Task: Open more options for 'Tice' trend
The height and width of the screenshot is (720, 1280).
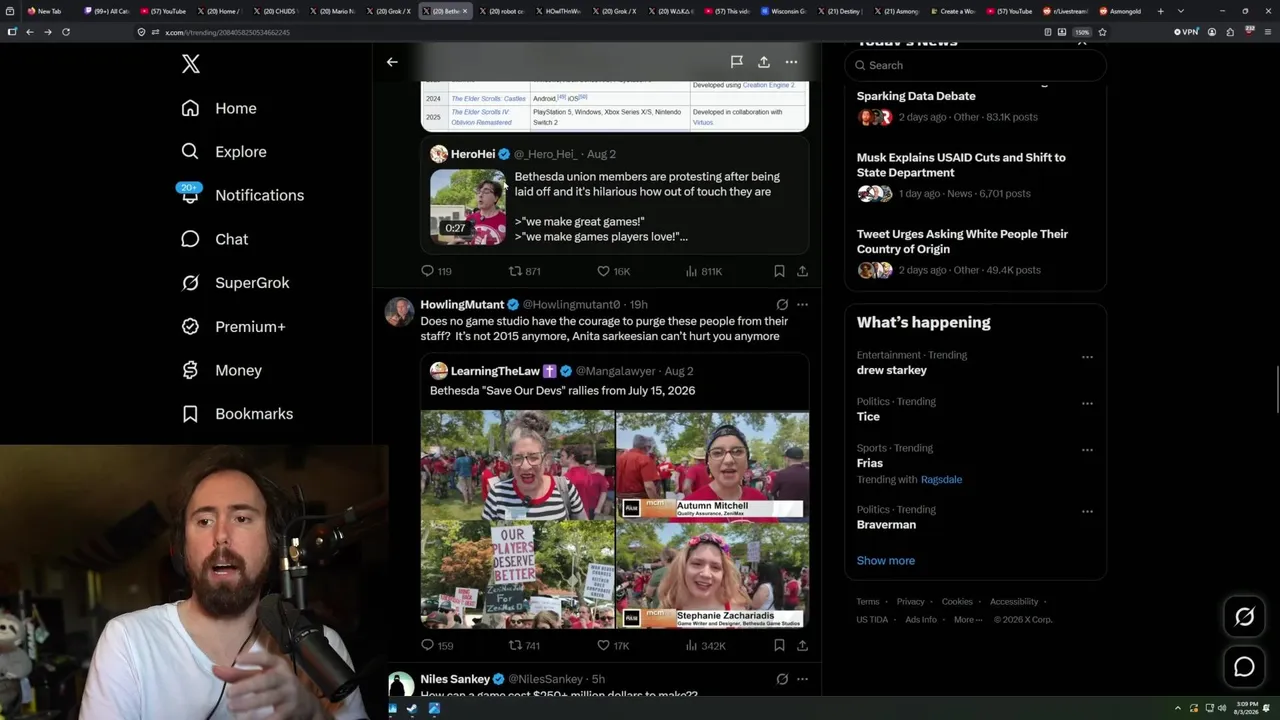Action: pyautogui.click(x=1087, y=404)
